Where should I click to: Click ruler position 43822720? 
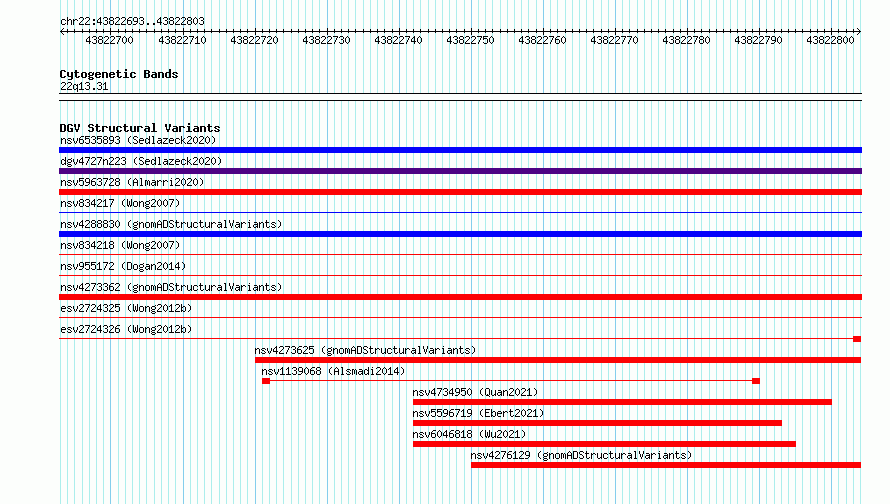tap(254, 40)
